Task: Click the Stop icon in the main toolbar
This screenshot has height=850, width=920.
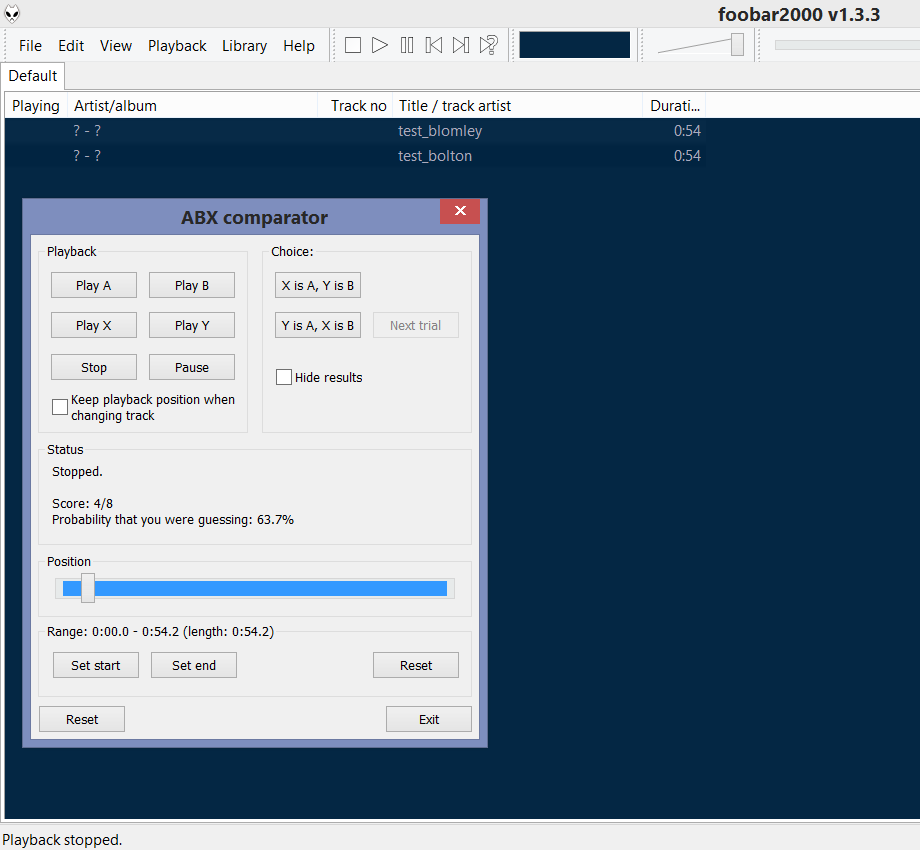Action: [353, 45]
